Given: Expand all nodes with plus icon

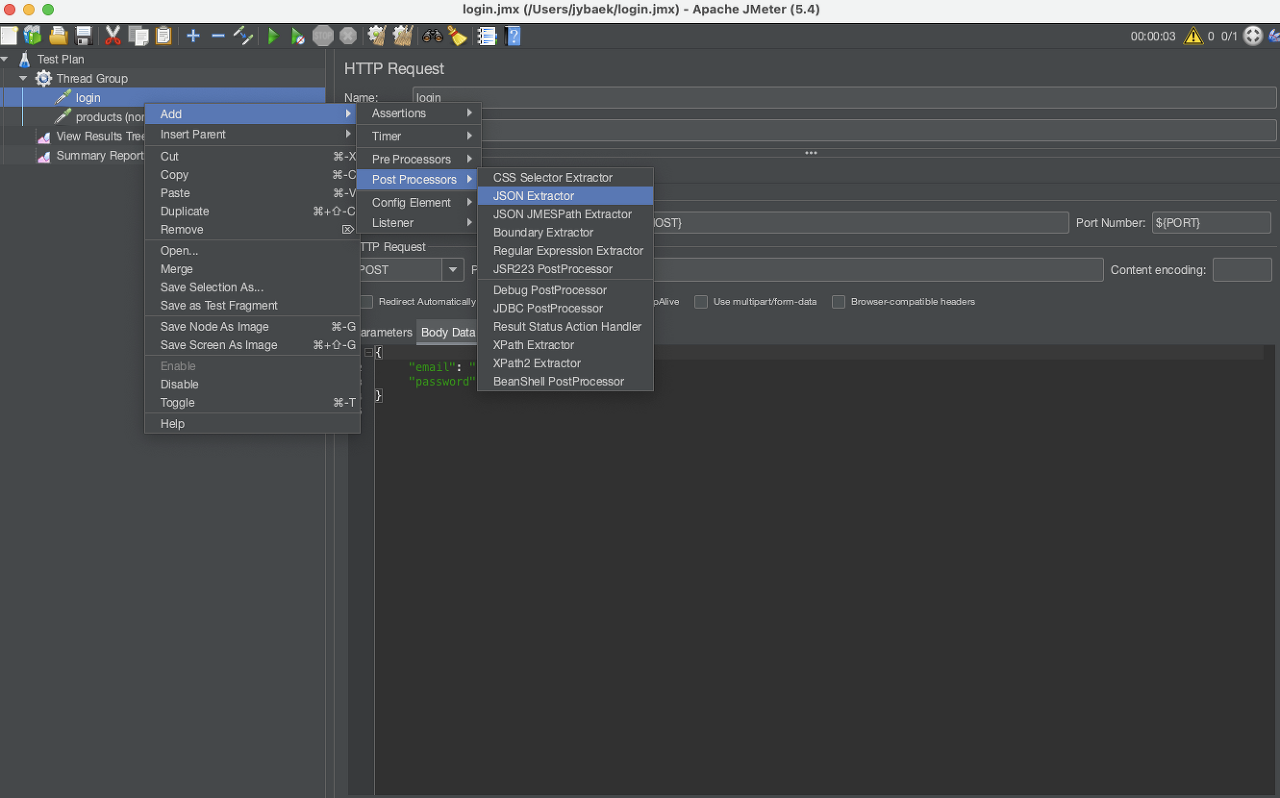Looking at the screenshot, I should pyautogui.click(x=193, y=36).
